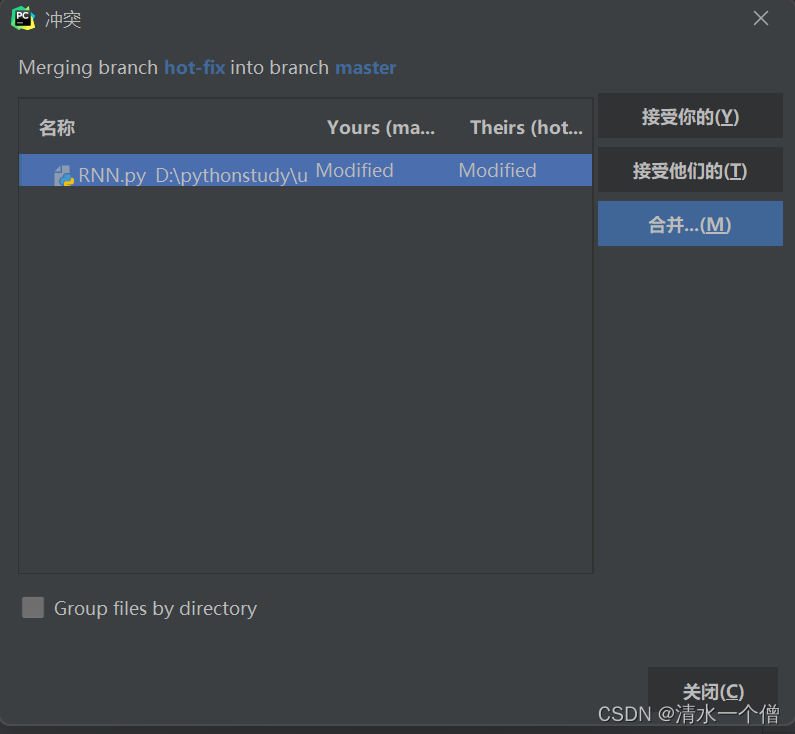Click the PyCharm logo icon in title bar
Image resolution: width=795 pixels, height=734 pixels.
click(x=23, y=18)
